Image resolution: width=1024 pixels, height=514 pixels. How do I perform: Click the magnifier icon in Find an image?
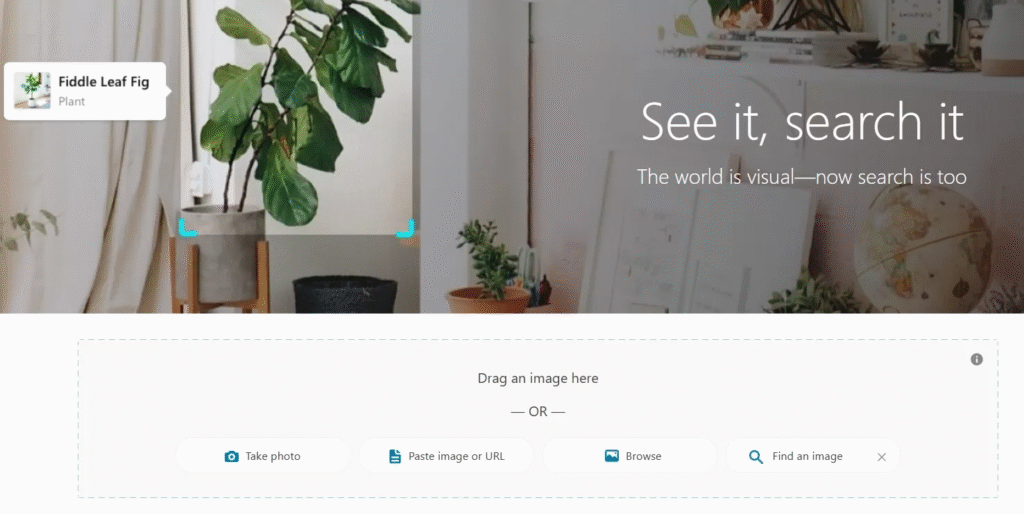tap(756, 457)
